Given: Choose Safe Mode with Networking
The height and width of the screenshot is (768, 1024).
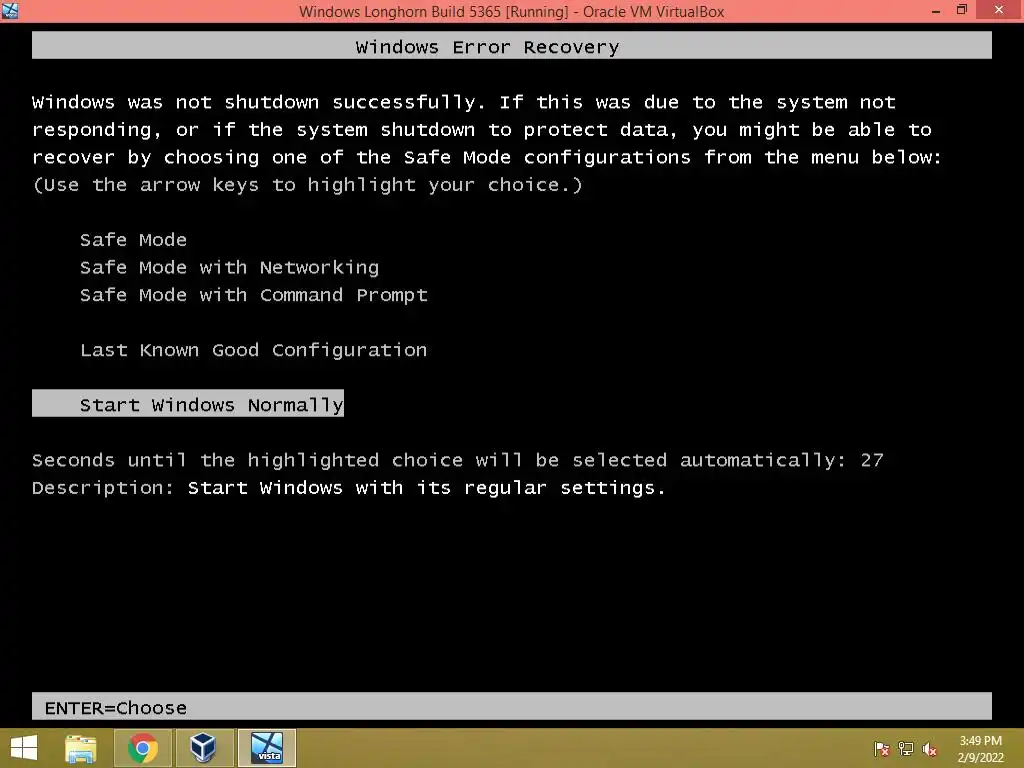Looking at the screenshot, I should pos(229,267).
